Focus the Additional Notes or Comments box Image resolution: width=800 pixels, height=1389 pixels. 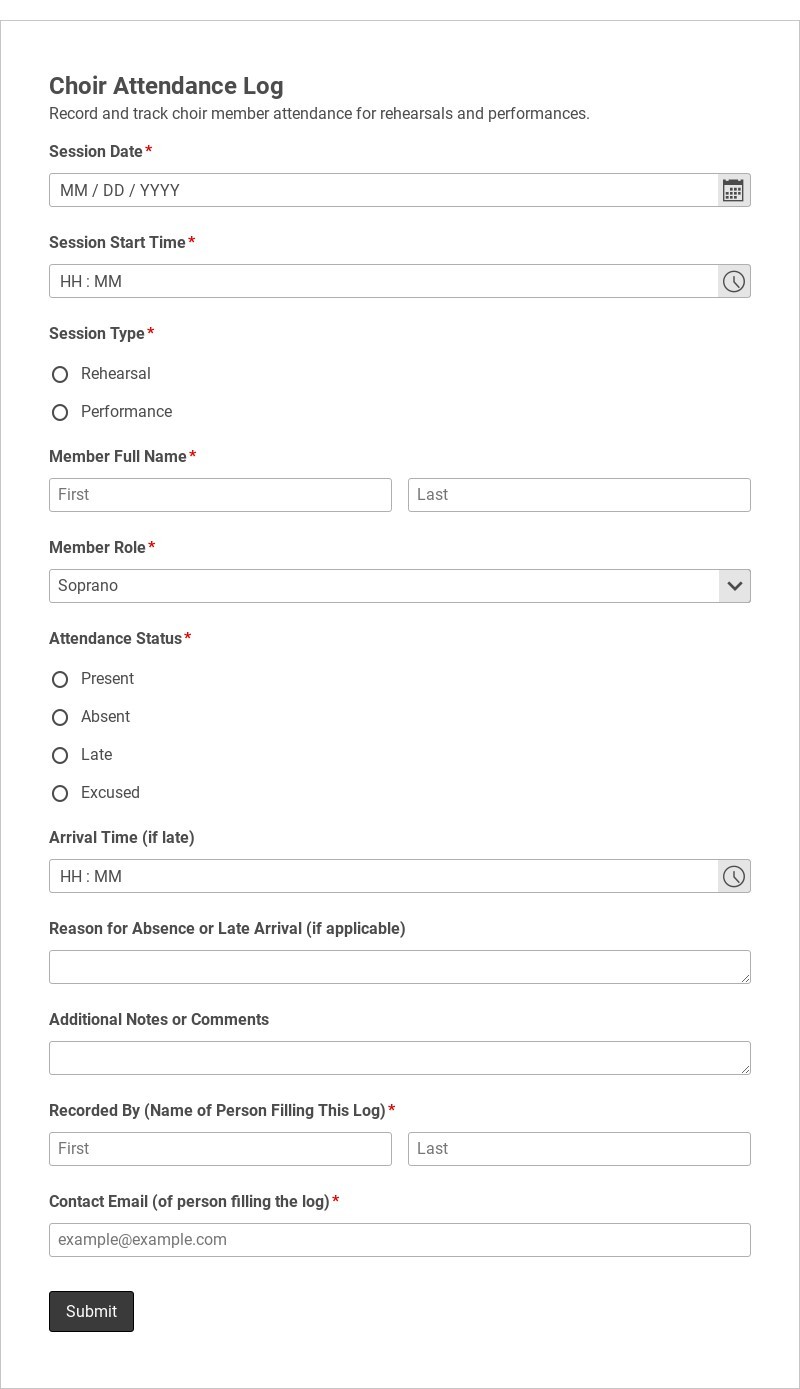coord(400,1058)
